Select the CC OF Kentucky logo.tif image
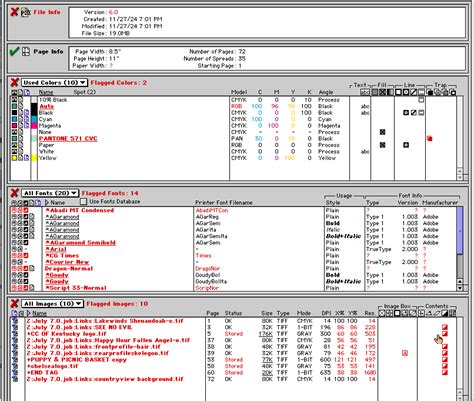This screenshot has width=474, height=401. (67, 334)
